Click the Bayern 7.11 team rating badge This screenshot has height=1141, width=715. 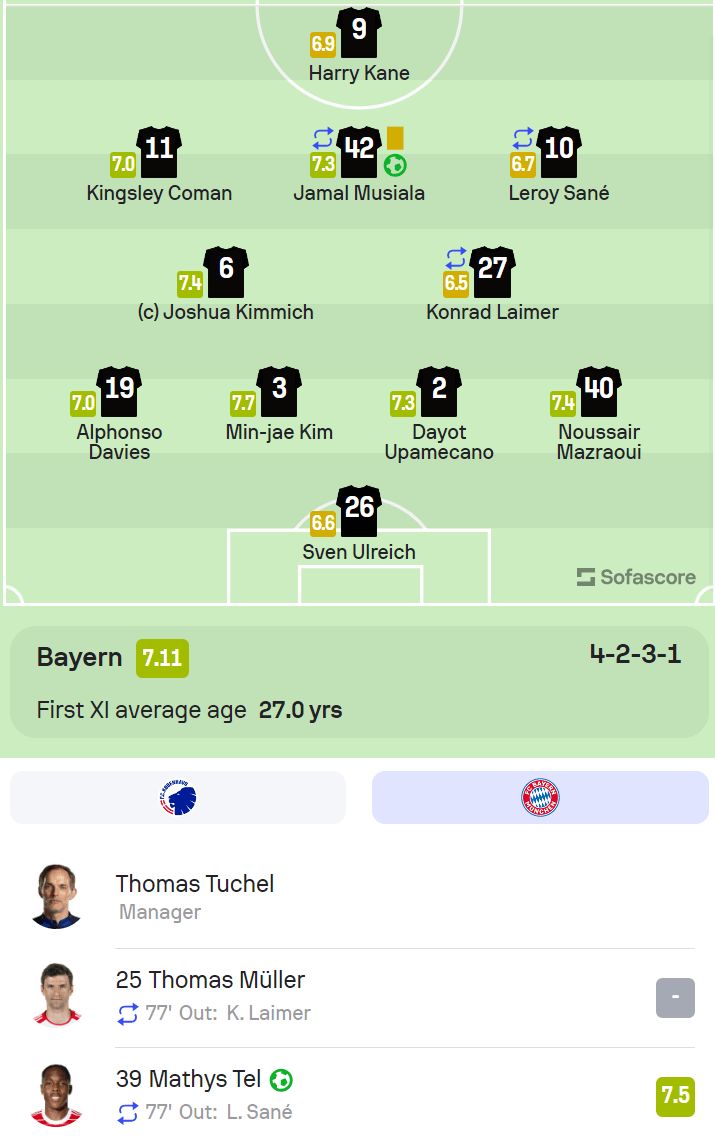pos(162,659)
